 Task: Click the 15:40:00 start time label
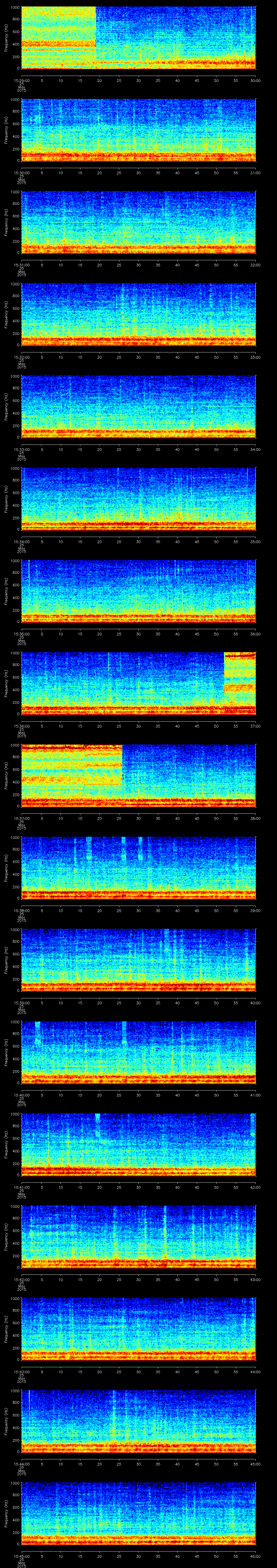22,1095
